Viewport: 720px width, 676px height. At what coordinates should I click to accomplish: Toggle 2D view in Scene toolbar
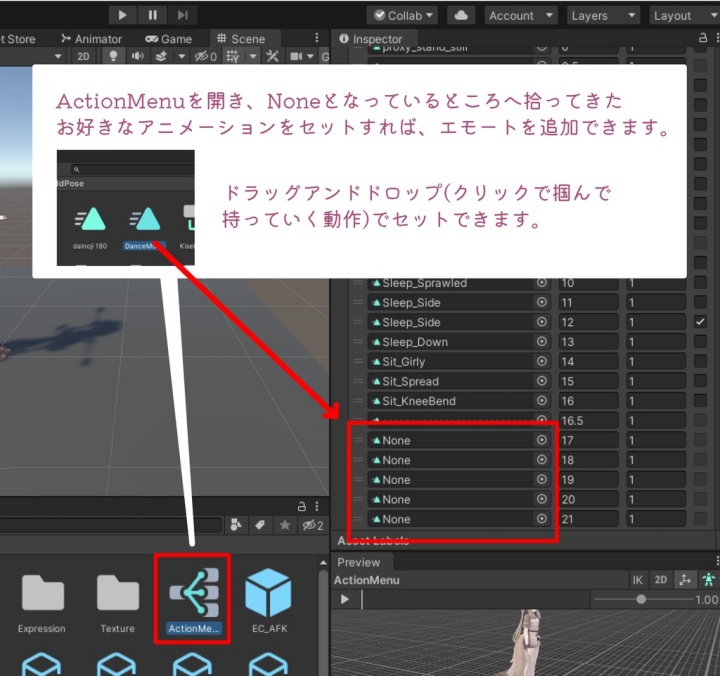click(x=83, y=56)
